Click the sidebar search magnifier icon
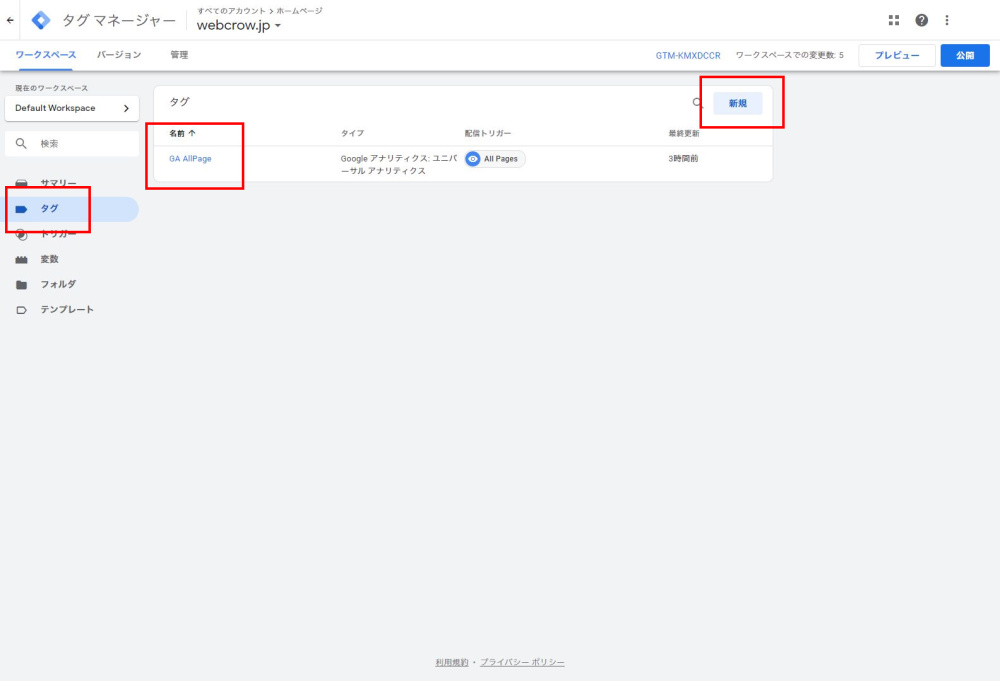 click(x=21, y=143)
